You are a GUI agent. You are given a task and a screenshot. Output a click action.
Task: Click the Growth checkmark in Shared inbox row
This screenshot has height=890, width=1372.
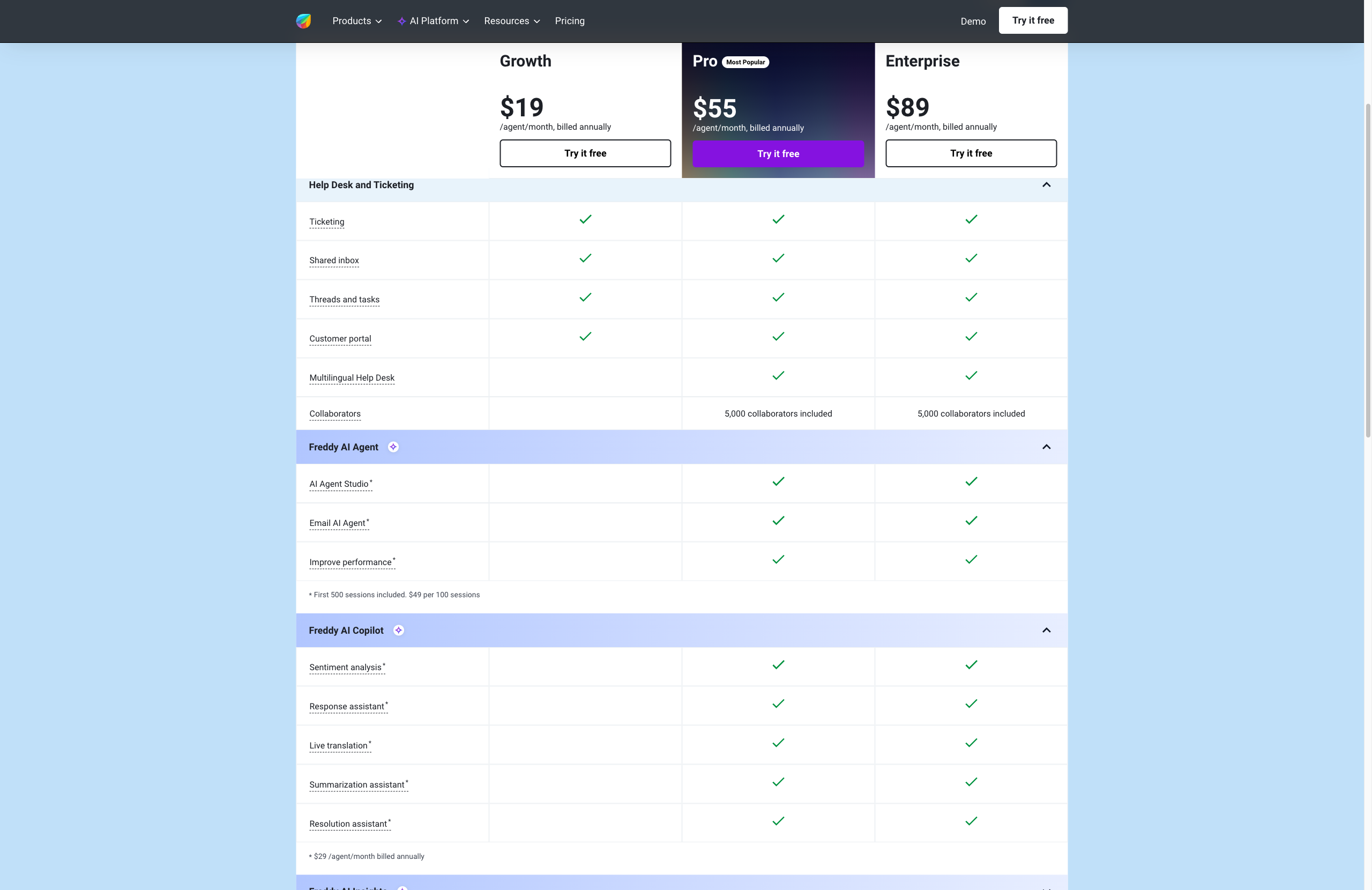tap(585, 258)
